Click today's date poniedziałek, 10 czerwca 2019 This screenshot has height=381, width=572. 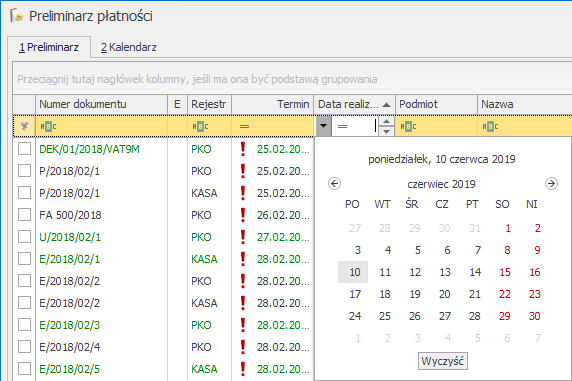(442, 159)
